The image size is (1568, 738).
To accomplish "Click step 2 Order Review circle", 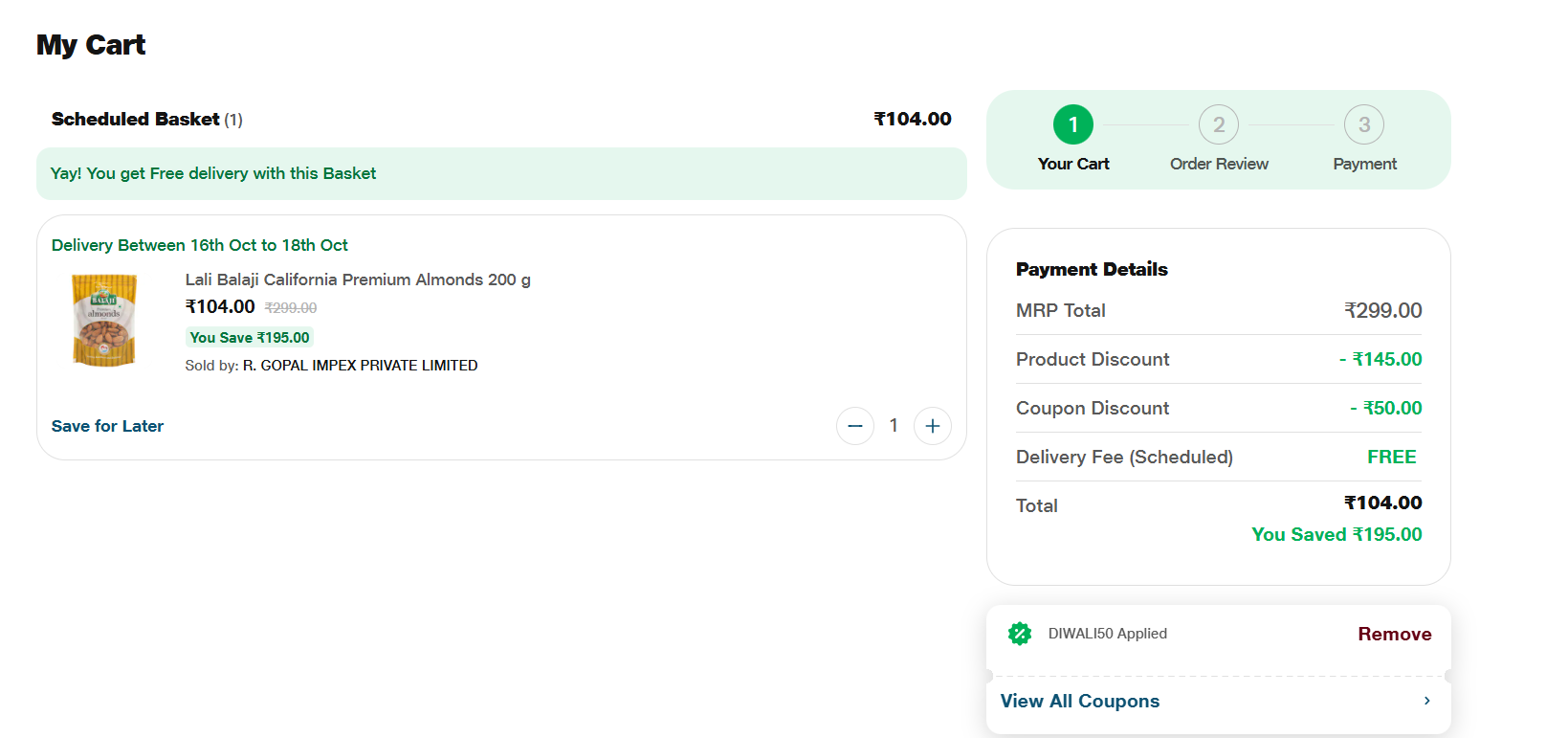I will (1219, 124).
